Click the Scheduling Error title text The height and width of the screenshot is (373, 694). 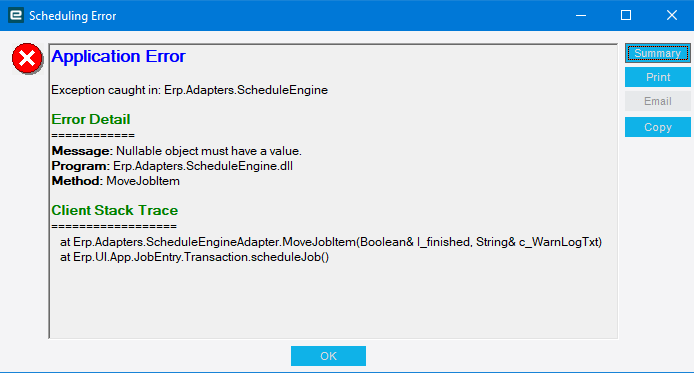point(73,16)
